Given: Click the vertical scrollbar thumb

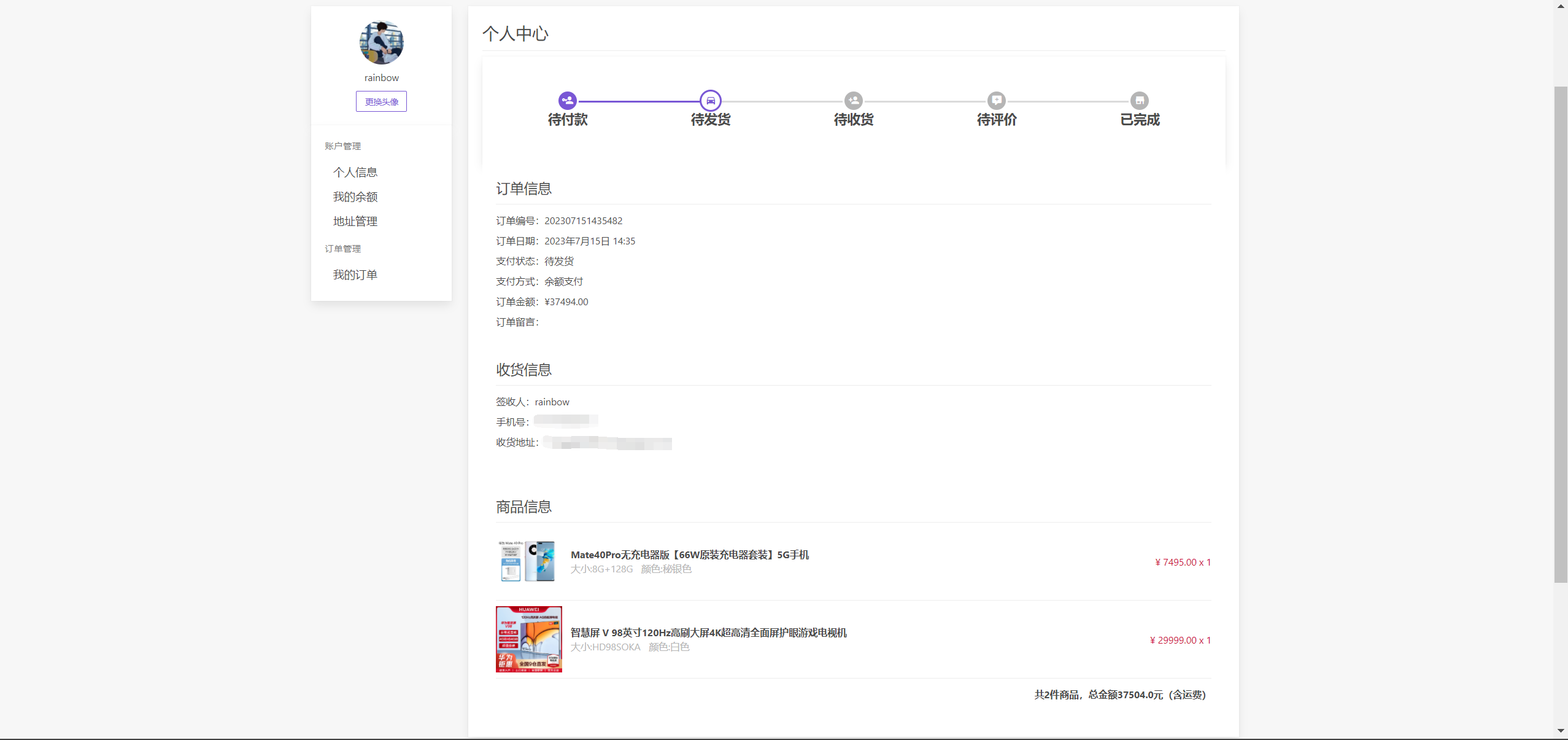Looking at the screenshot, I should (1561, 335).
